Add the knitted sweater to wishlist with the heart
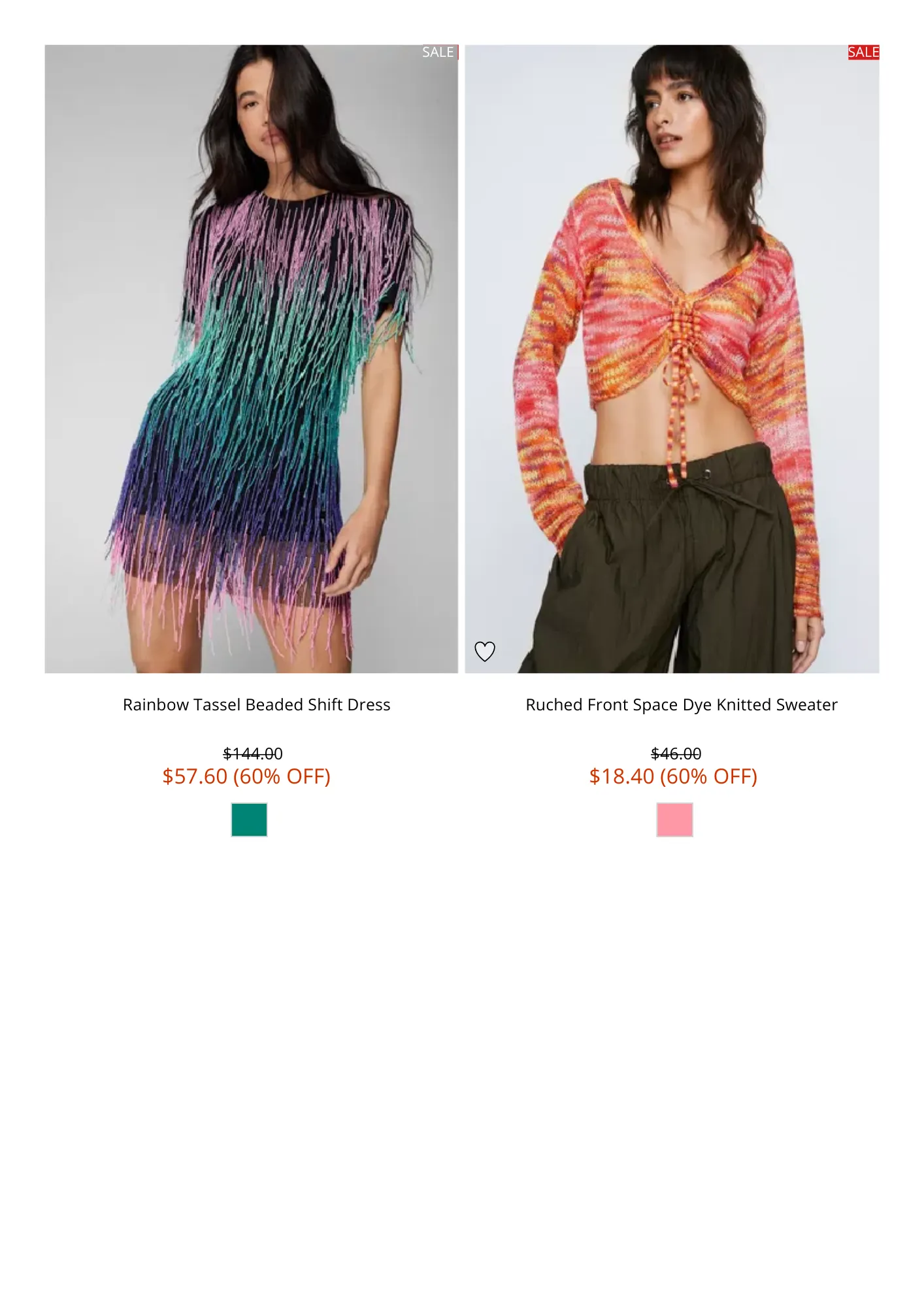 point(484,651)
